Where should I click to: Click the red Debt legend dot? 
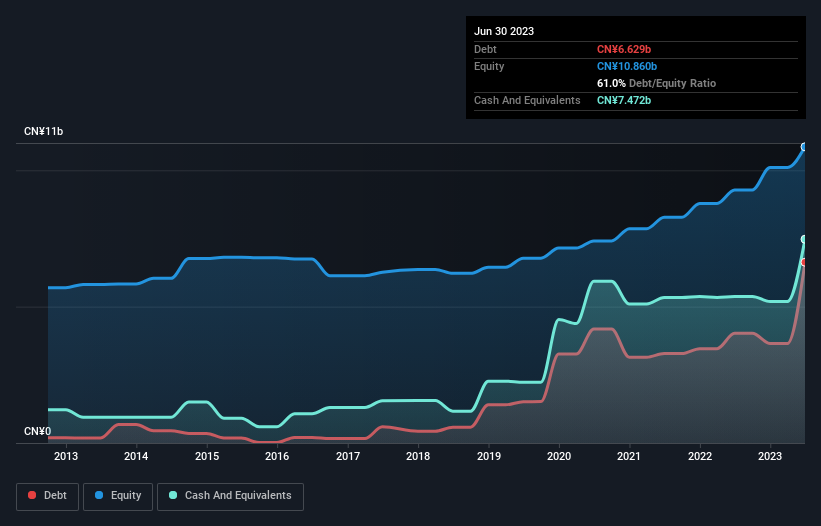[x=32, y=495]
